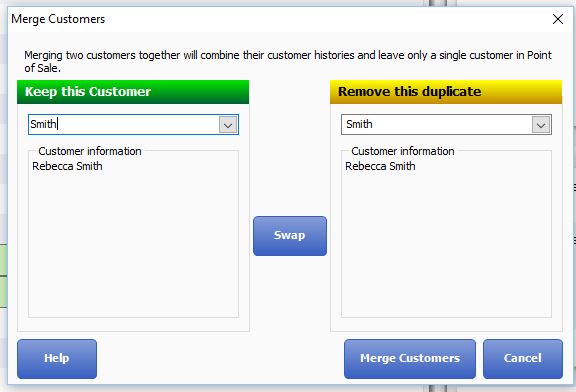Click the Keep this Customer green header

click(133, 92)
